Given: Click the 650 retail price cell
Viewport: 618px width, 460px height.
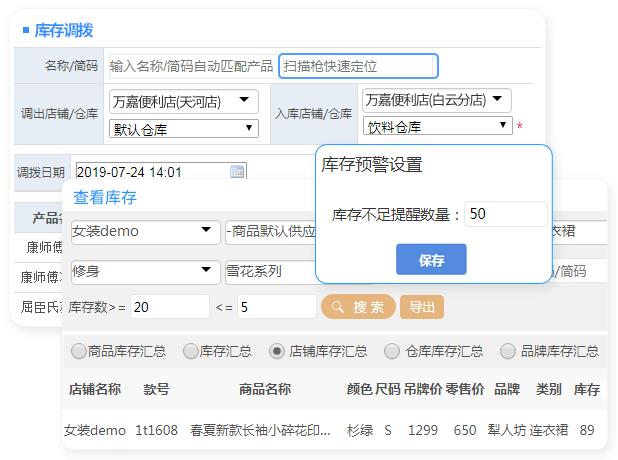Looking at the screenshot, I should [x=465, y=430].
